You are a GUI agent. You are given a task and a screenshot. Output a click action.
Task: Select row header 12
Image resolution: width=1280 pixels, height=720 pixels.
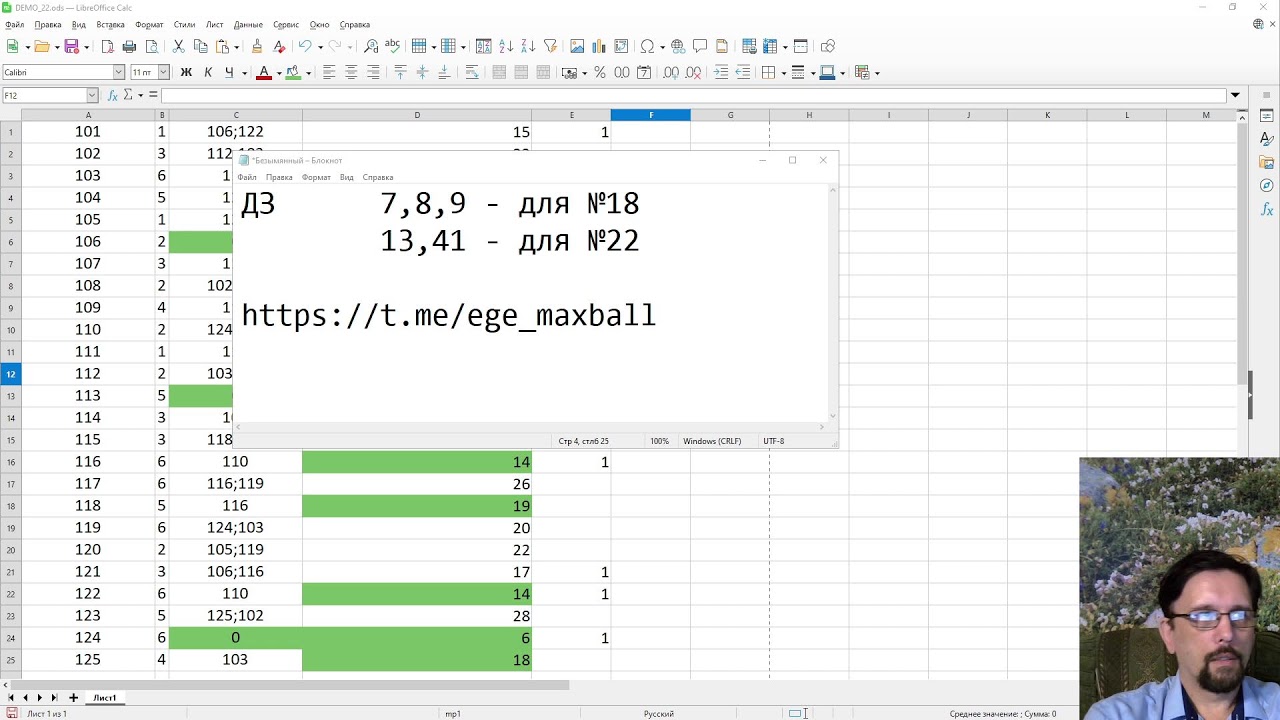click(x=10, y=374)
